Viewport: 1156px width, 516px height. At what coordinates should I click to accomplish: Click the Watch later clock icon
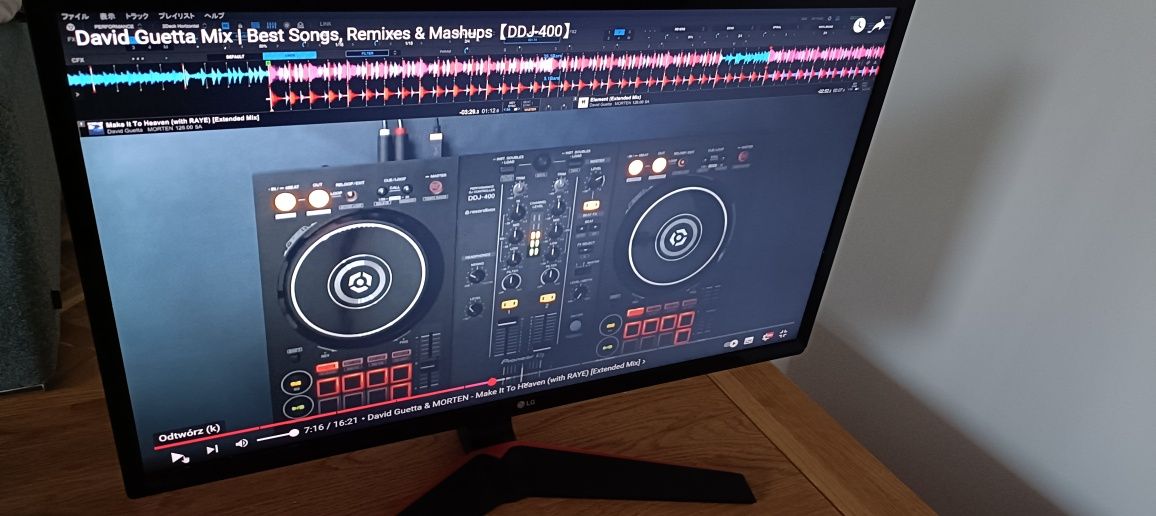[x=860, y=25]
